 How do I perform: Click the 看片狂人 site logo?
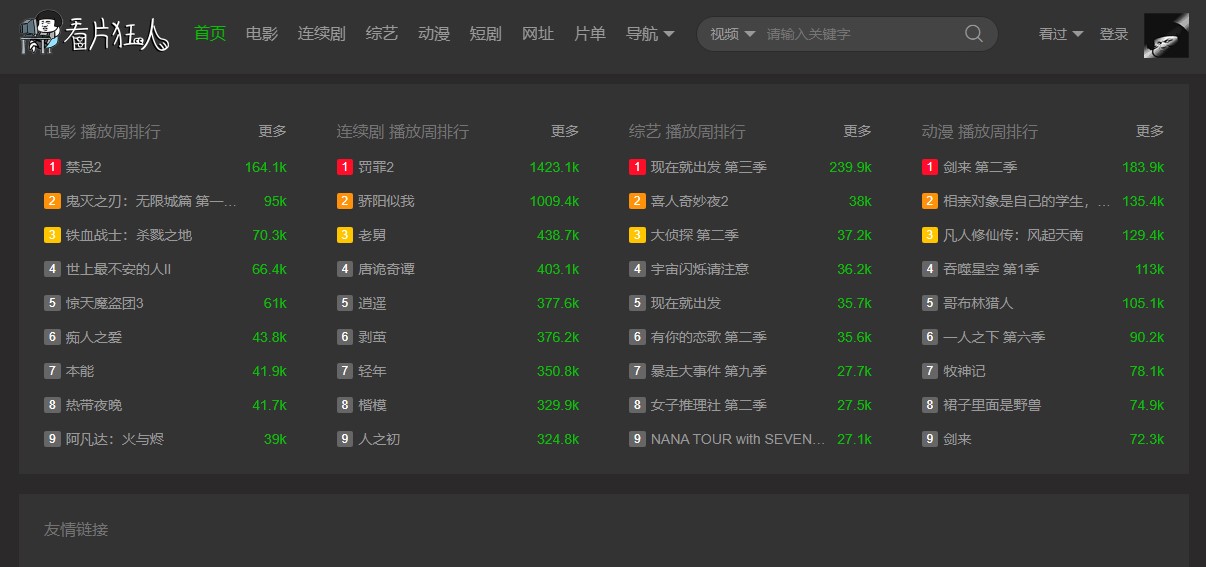95,34
